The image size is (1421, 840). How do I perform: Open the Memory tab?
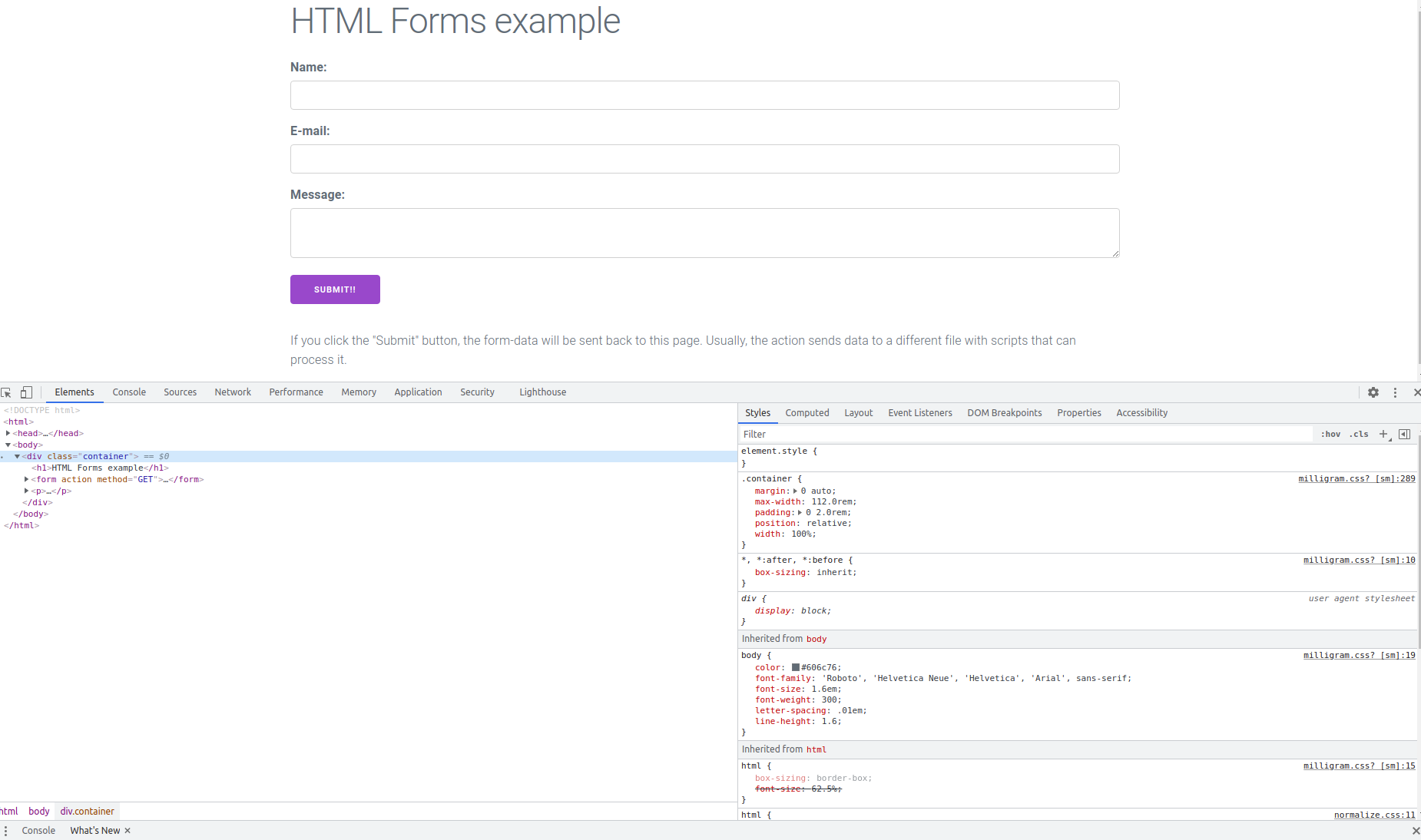(x=359, y=392)
